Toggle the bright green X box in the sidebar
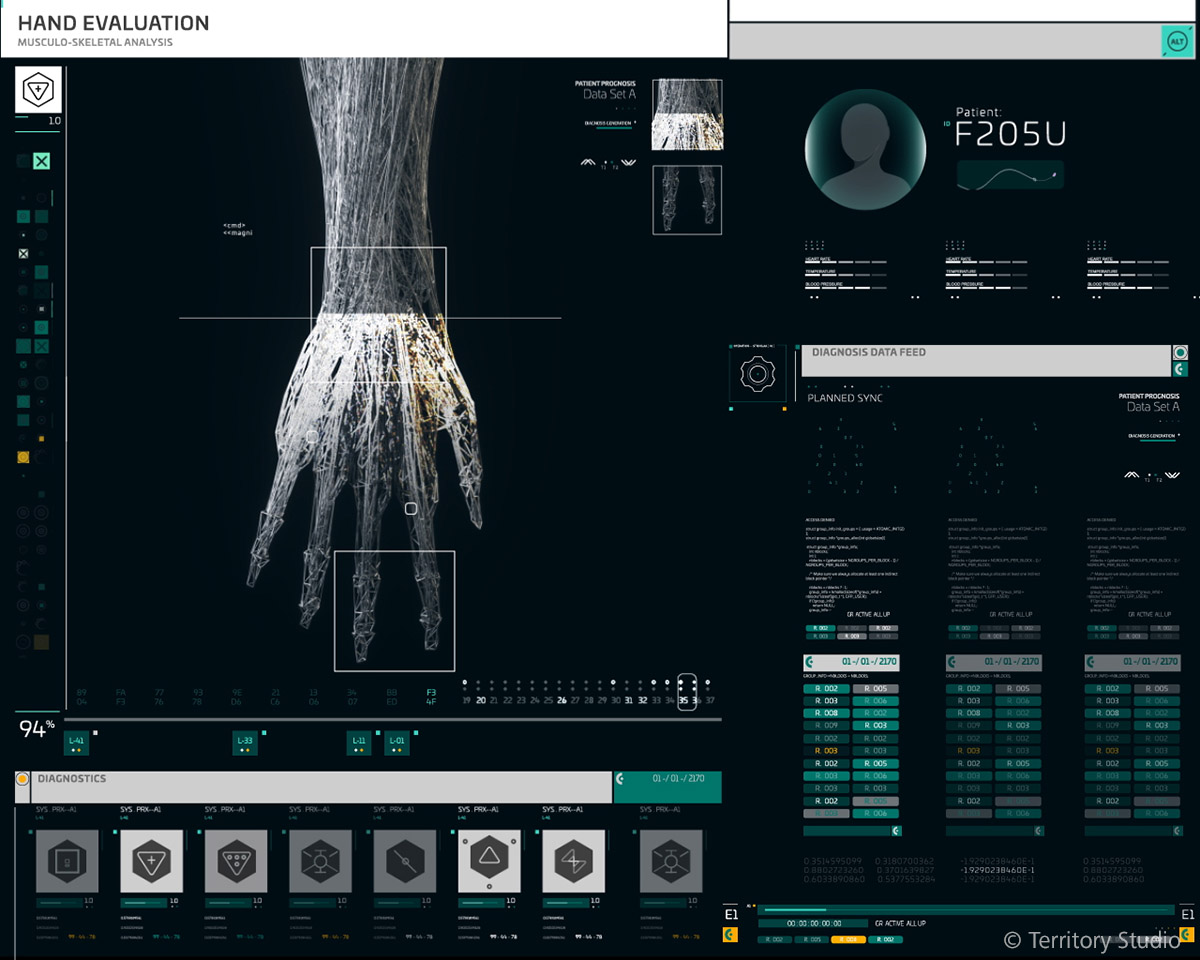Viewport: 1200px width, 960px height. (41, 161)
